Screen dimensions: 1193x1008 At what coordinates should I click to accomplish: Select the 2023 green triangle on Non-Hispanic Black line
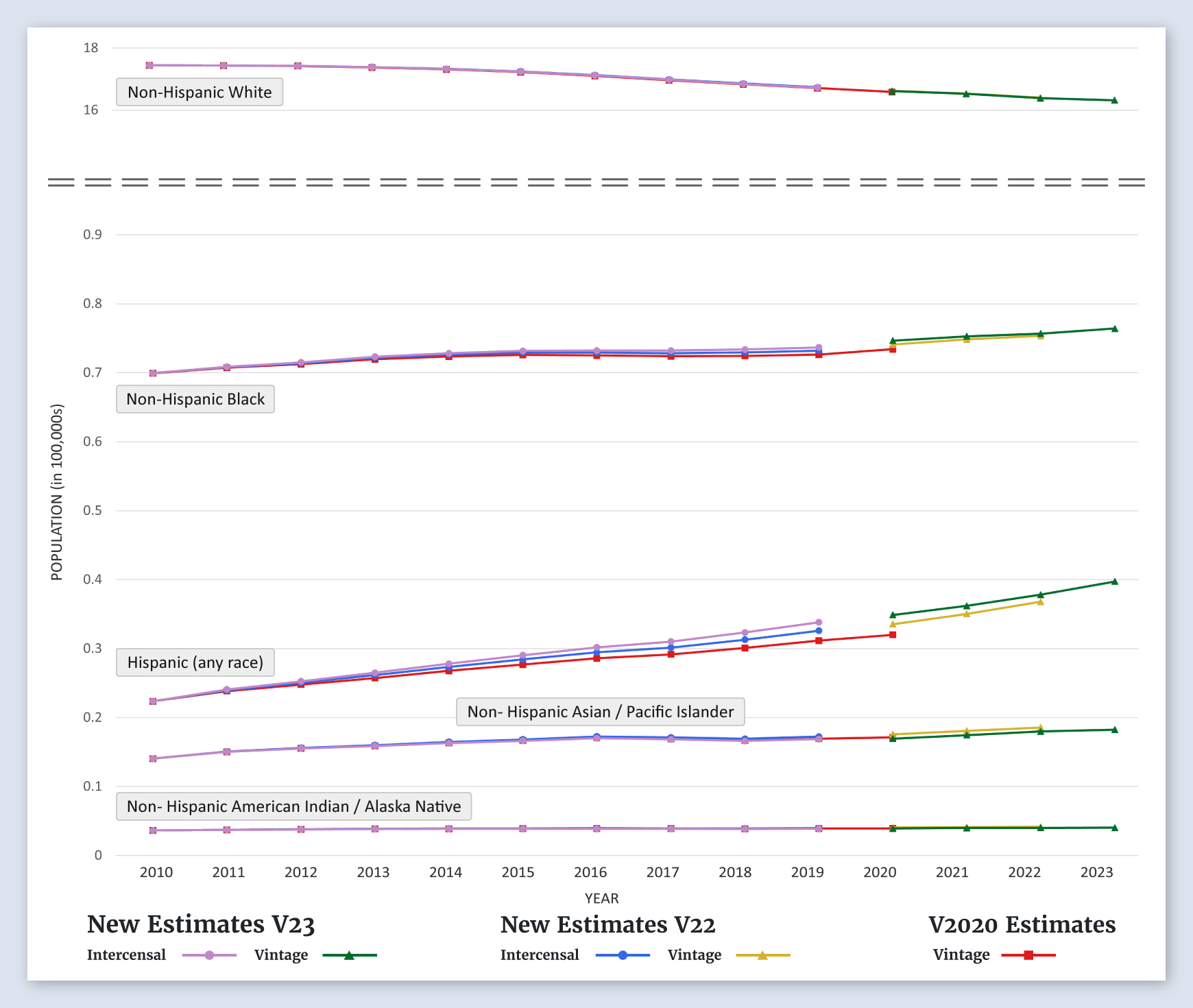pyautogui.click(x=1114, y=329)
